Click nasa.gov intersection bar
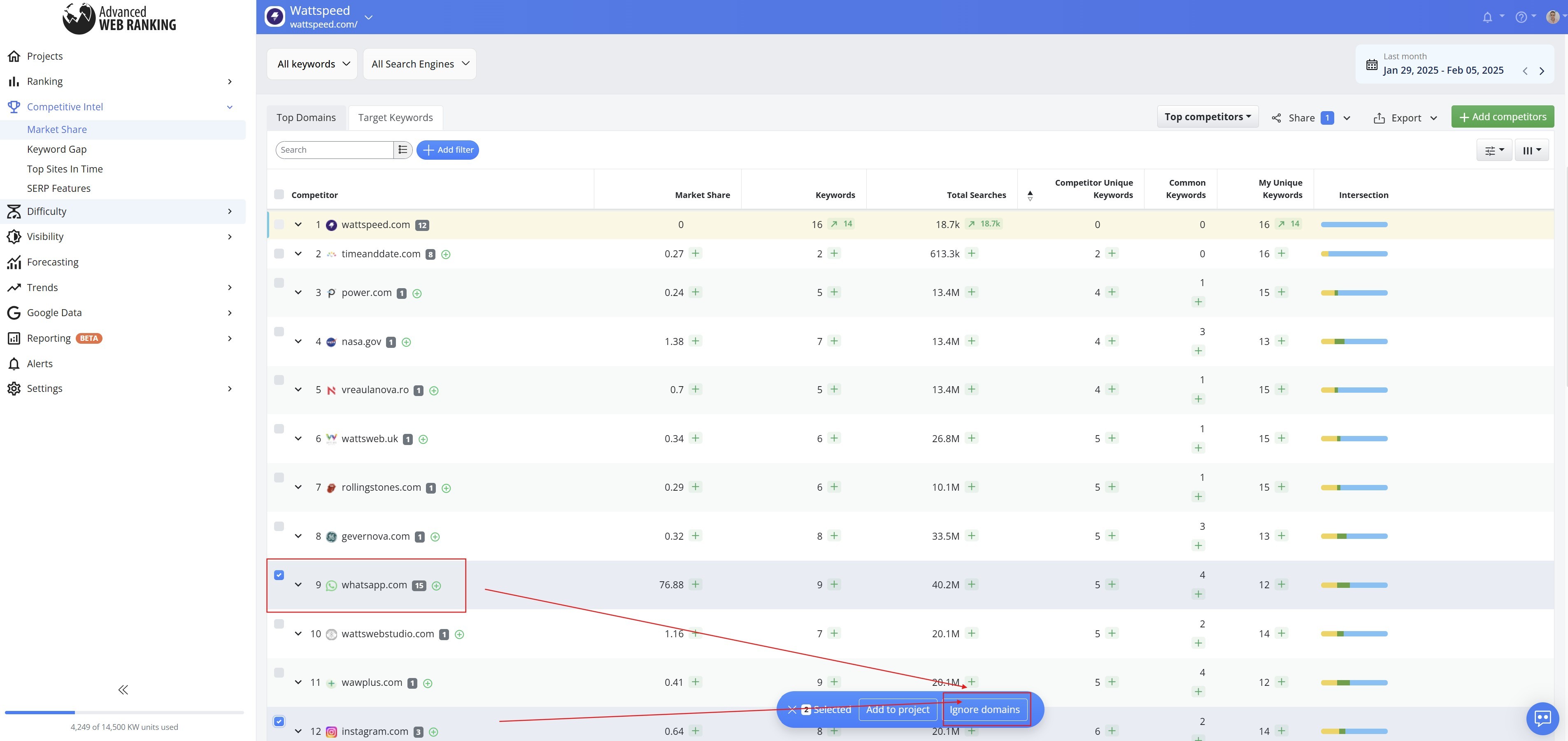This screenshot has width=1568, height=741. 1354,342
